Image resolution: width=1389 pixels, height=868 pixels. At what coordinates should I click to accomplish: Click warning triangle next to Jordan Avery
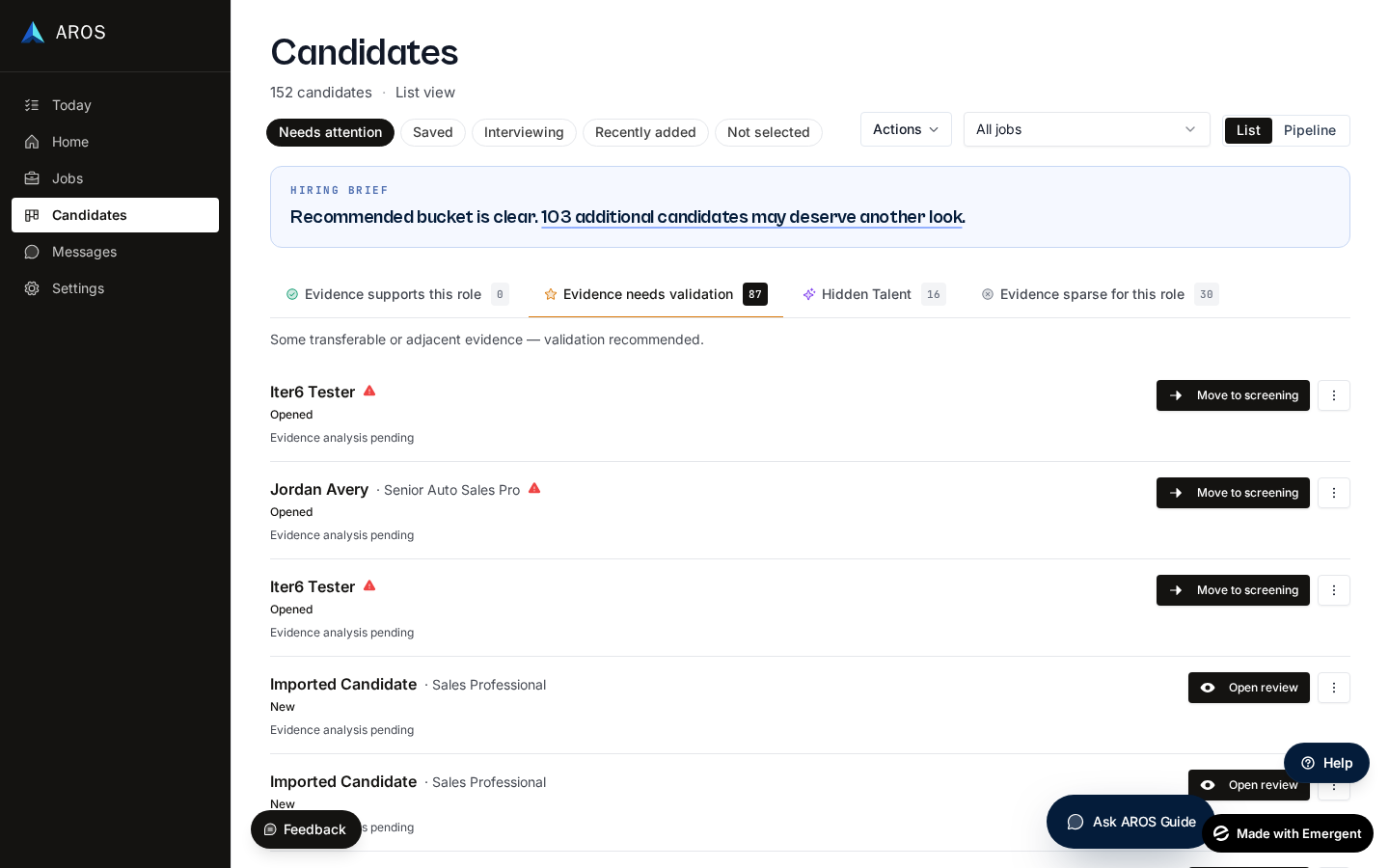click(x=534, y=488)
